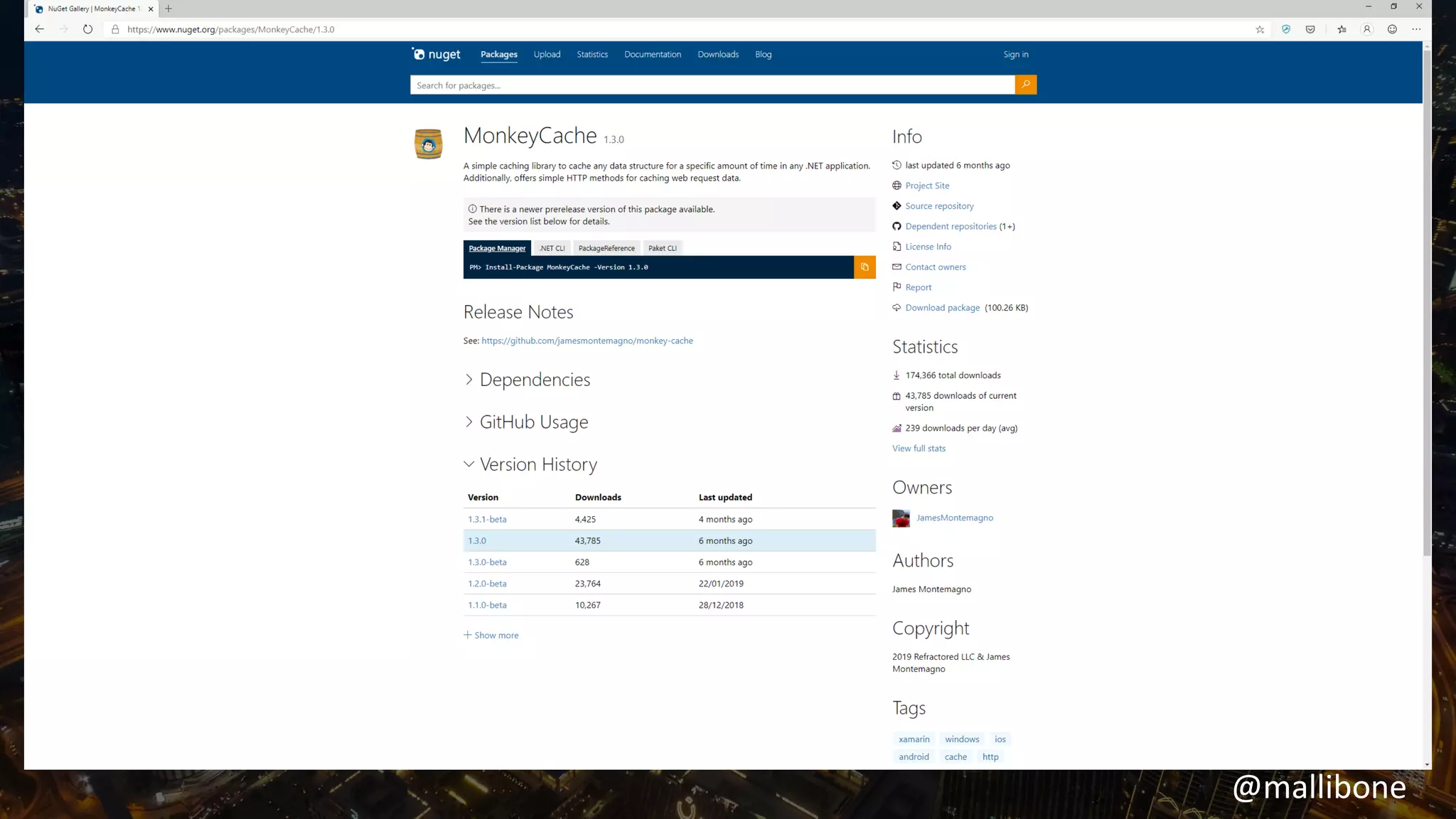Select the PackageReference tab
Screen dimensions: 1456x819
pos(606,248)
